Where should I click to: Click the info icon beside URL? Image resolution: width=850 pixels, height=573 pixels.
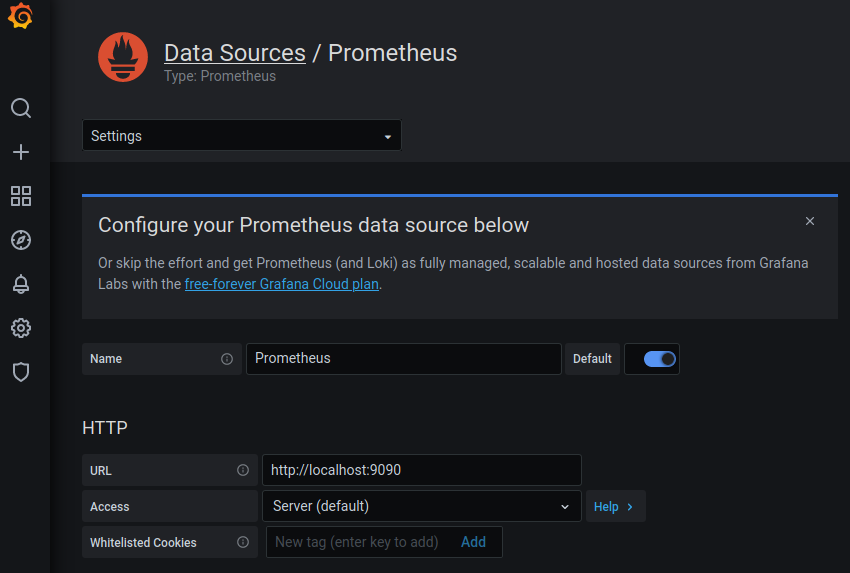243,470
